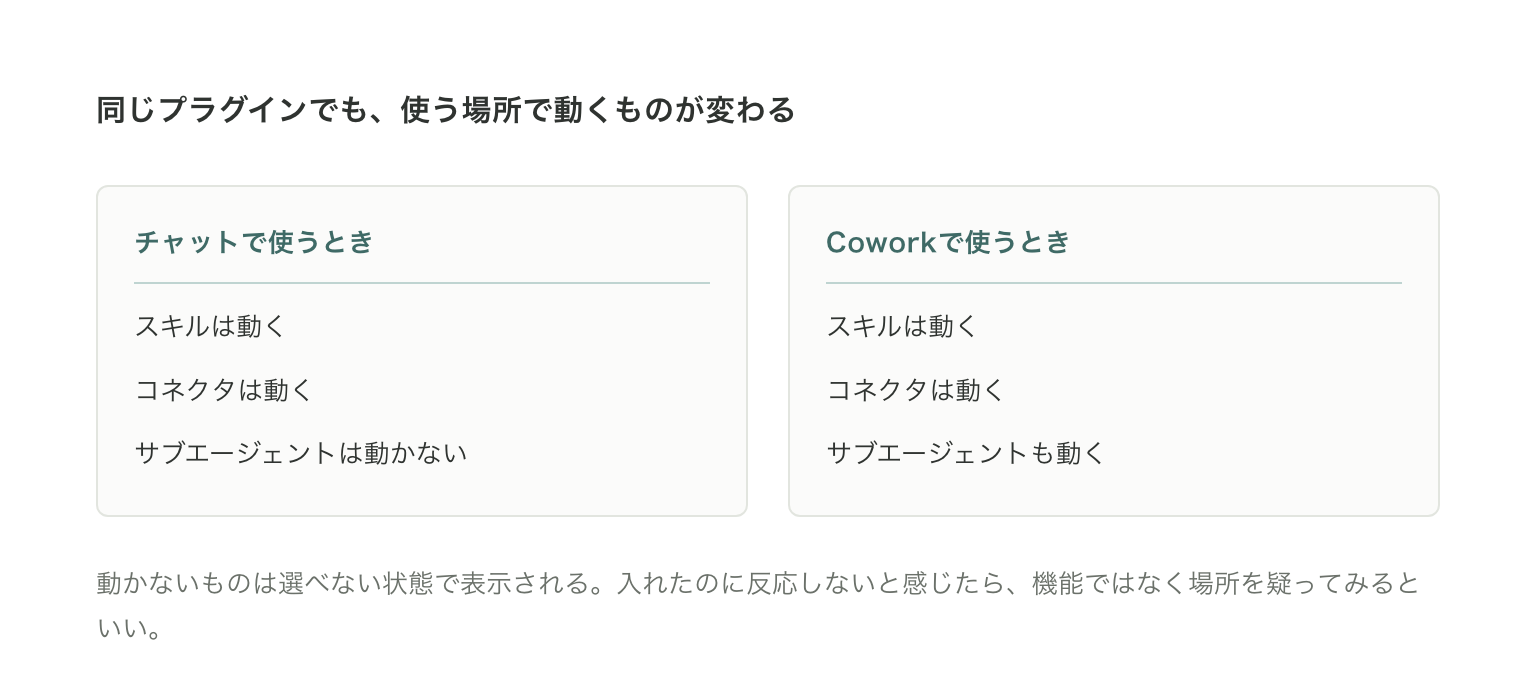Click スキルは動く in the Cowork card
The height and width of the screenshot is (696, 1536).
click(x=902, y=326)
